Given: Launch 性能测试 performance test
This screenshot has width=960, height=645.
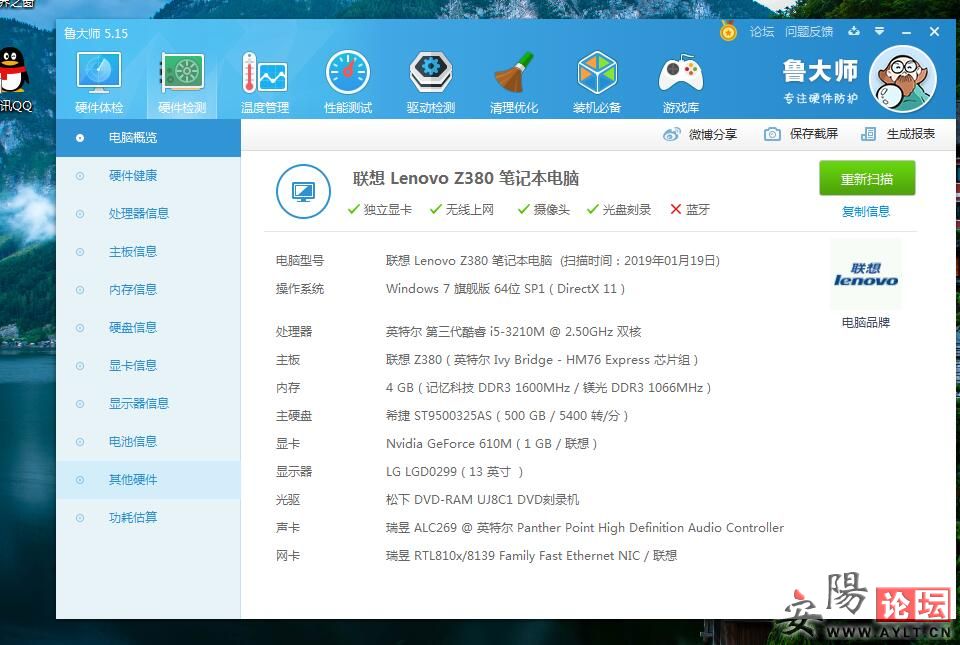Looking at the screenshot, I should [x=348, y=83].
